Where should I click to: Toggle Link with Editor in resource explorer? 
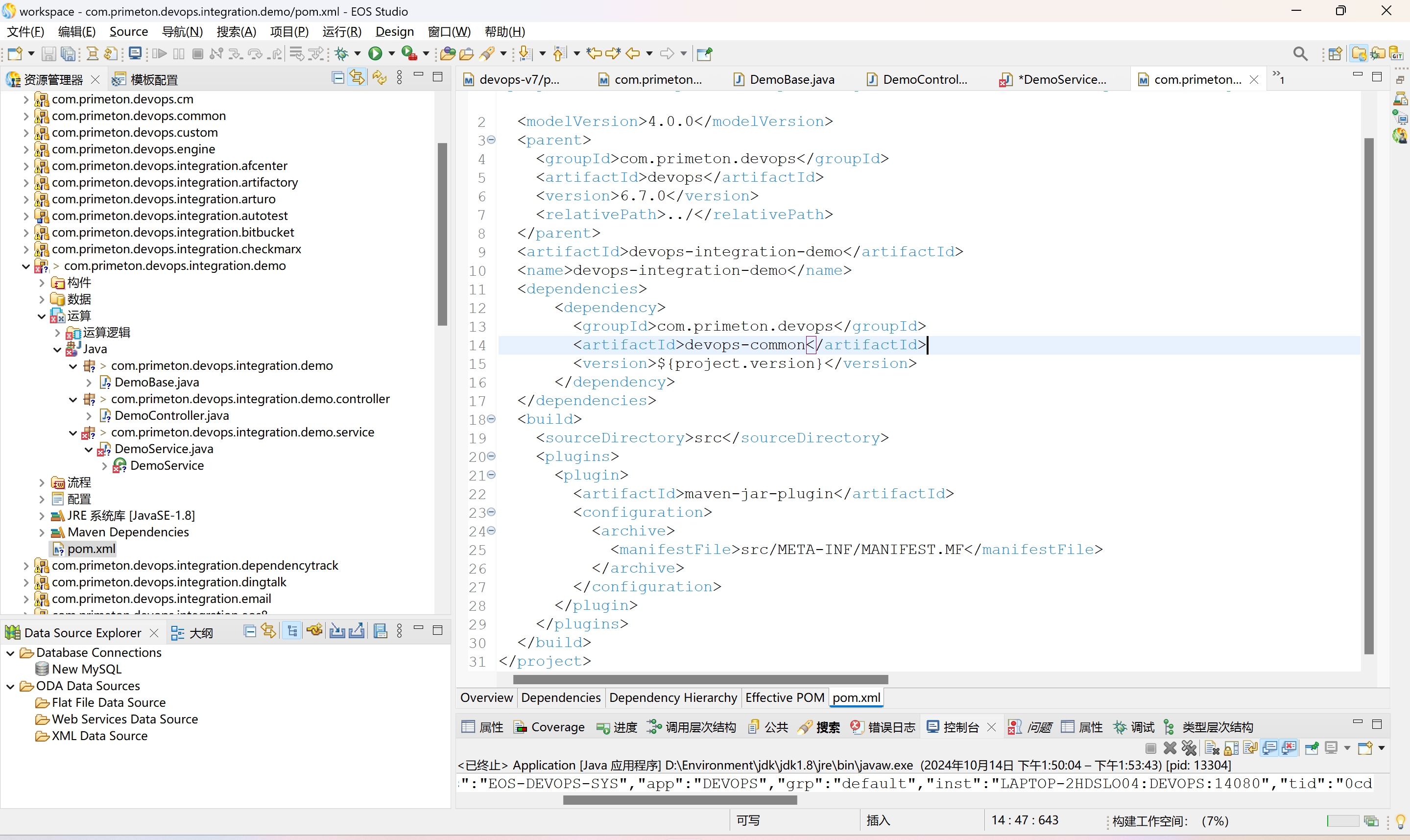point(357,77)
